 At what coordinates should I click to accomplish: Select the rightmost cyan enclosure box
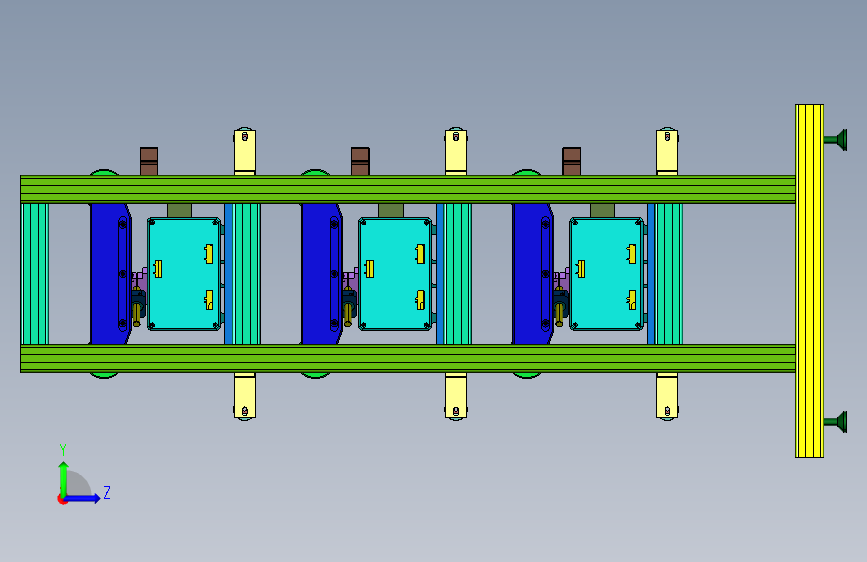point(607,274)
